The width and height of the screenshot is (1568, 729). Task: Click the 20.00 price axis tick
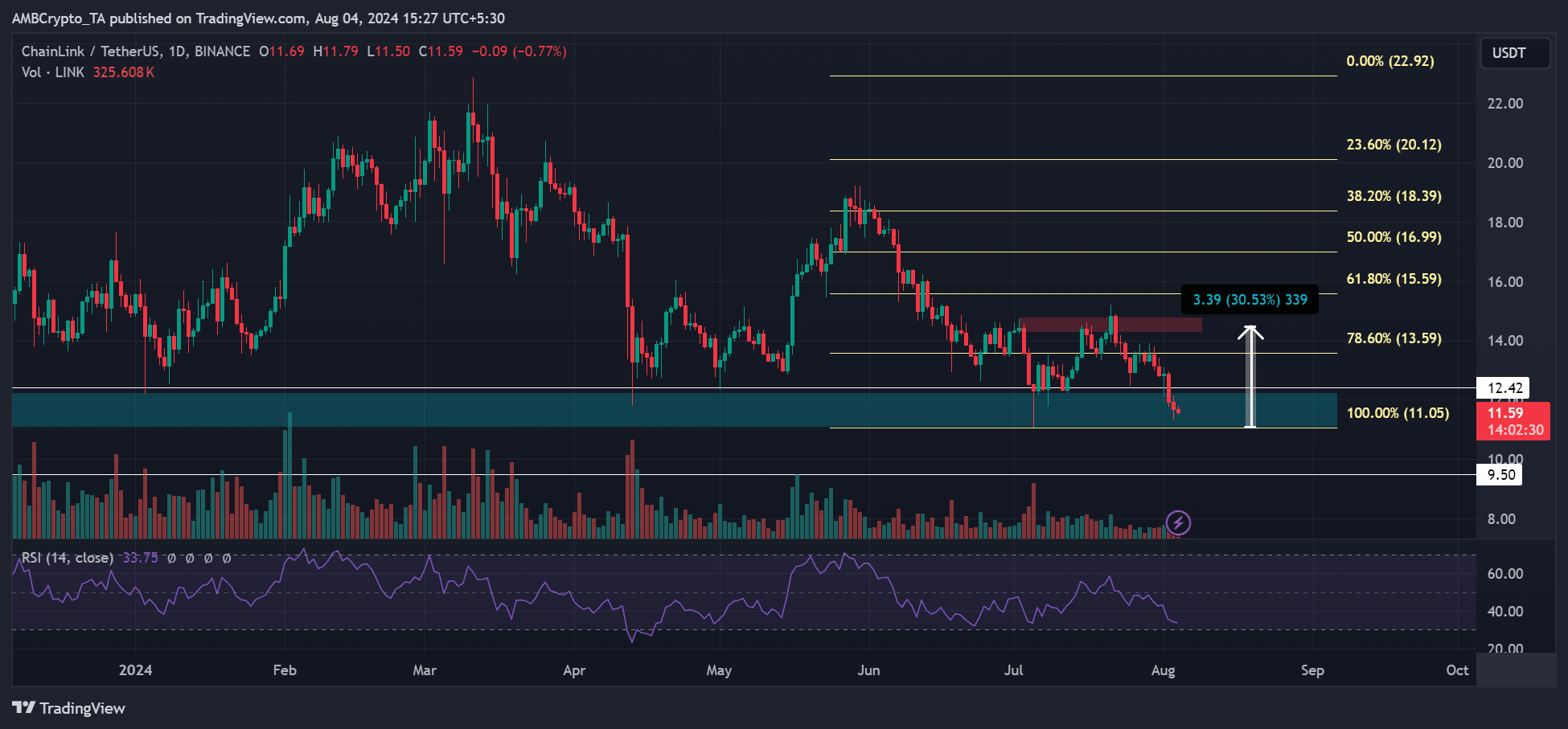coord(1505,163)
